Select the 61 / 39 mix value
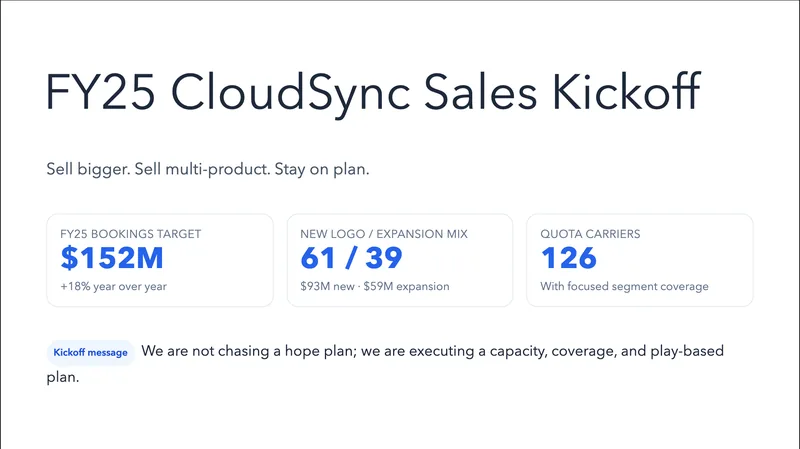800x449 pixels. point(351,259)
